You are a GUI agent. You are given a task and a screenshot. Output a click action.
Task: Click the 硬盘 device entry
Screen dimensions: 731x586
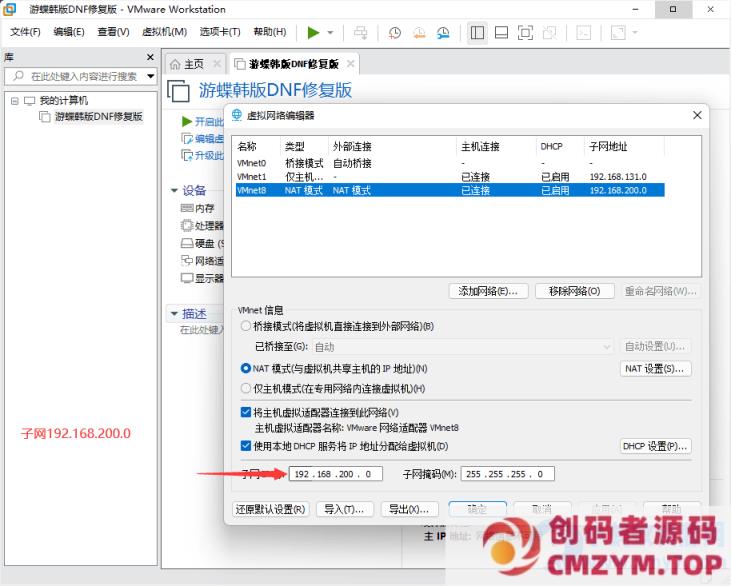202,243
